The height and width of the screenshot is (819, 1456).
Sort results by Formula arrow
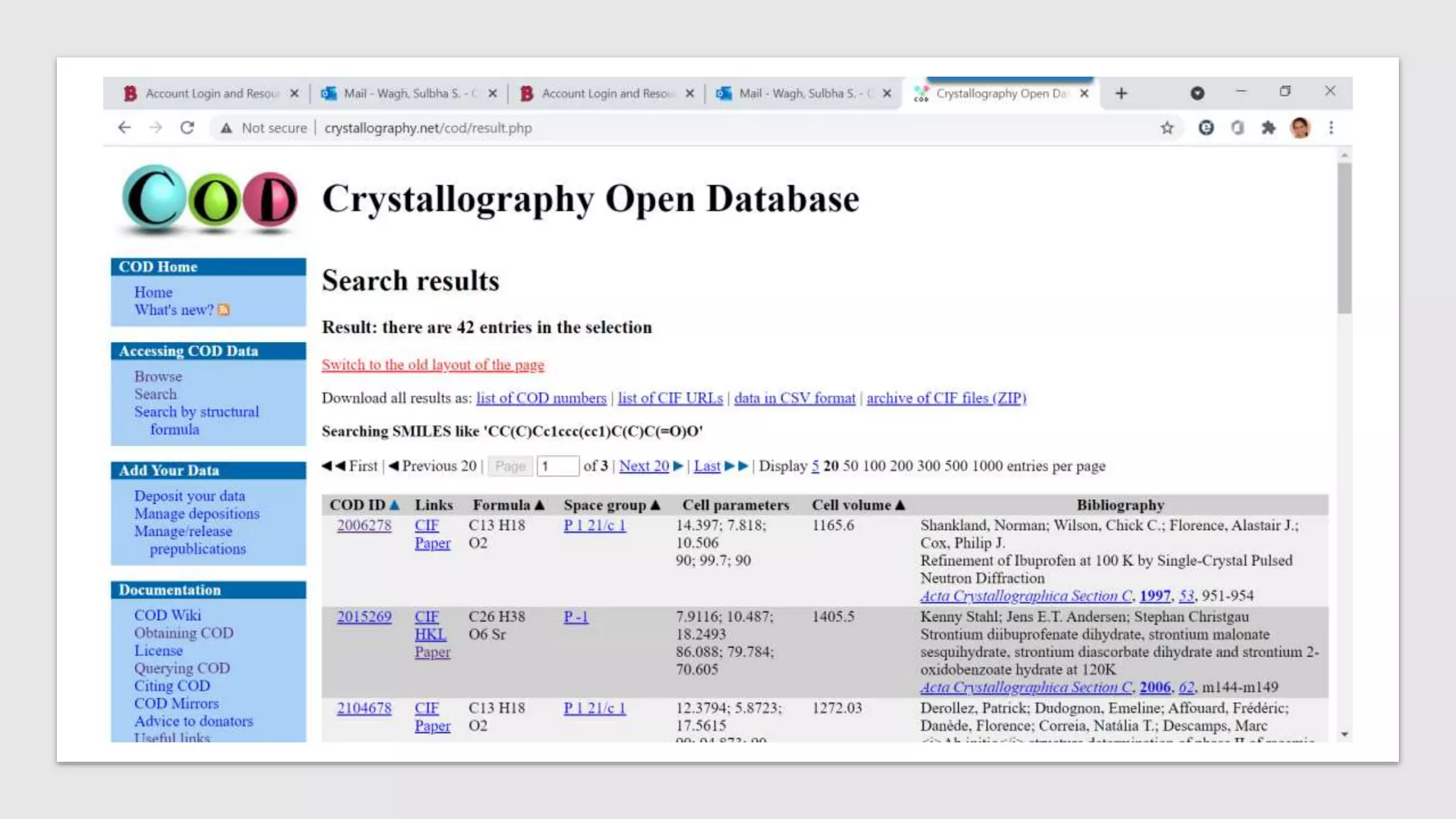540,505
